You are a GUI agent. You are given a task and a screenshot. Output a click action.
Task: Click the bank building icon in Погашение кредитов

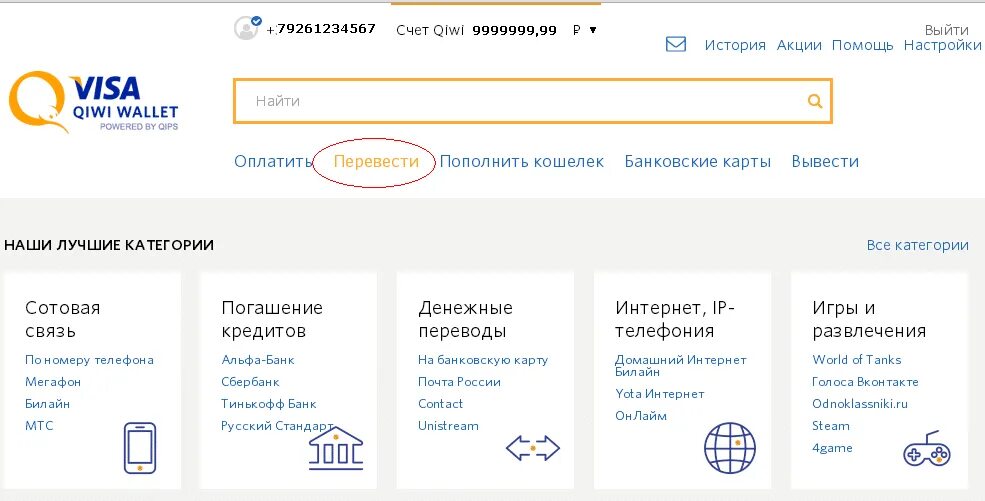[336, 448]
